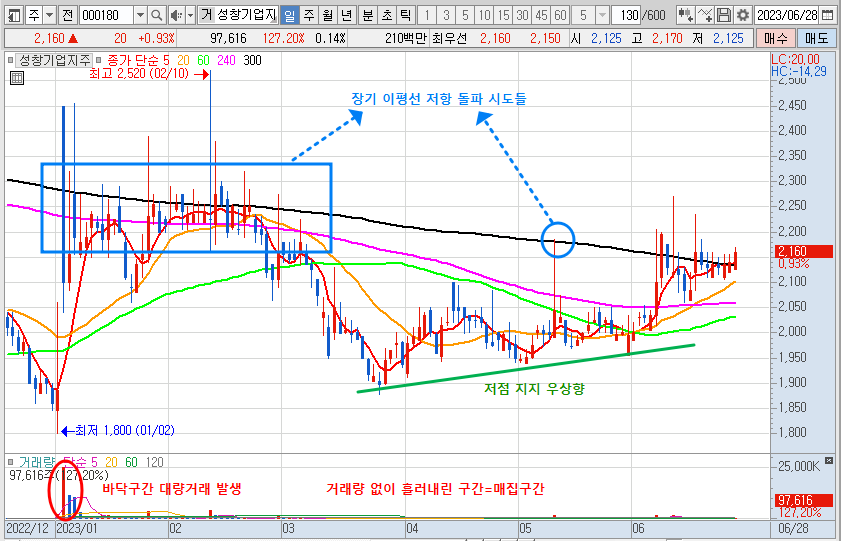Toggle the square before 거래량 volume legend

click(10, 462)
